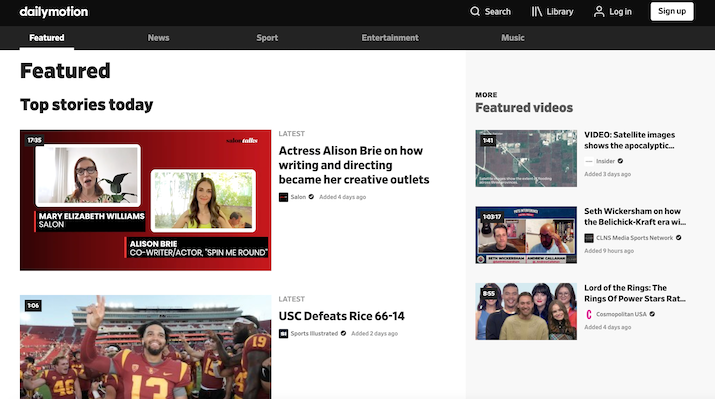Viewport: 715px width, 399px height.
Task: Click the 17:35 duration badge
Action: (x=34, y=140)
